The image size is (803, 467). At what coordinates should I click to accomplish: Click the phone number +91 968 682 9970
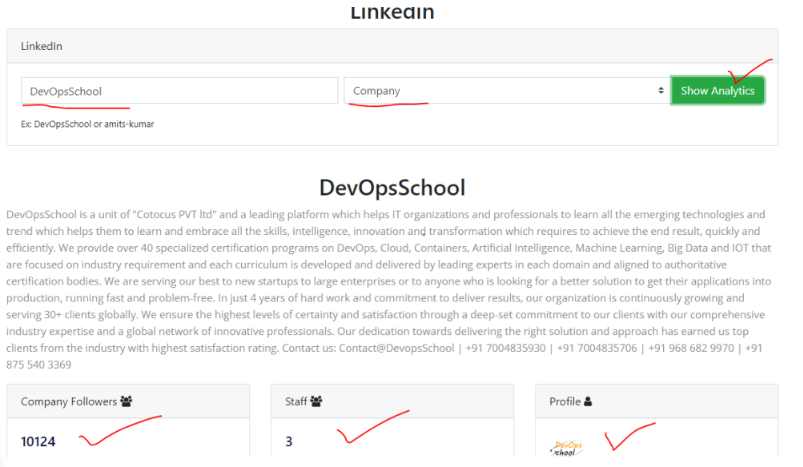(x=691, y=348)
